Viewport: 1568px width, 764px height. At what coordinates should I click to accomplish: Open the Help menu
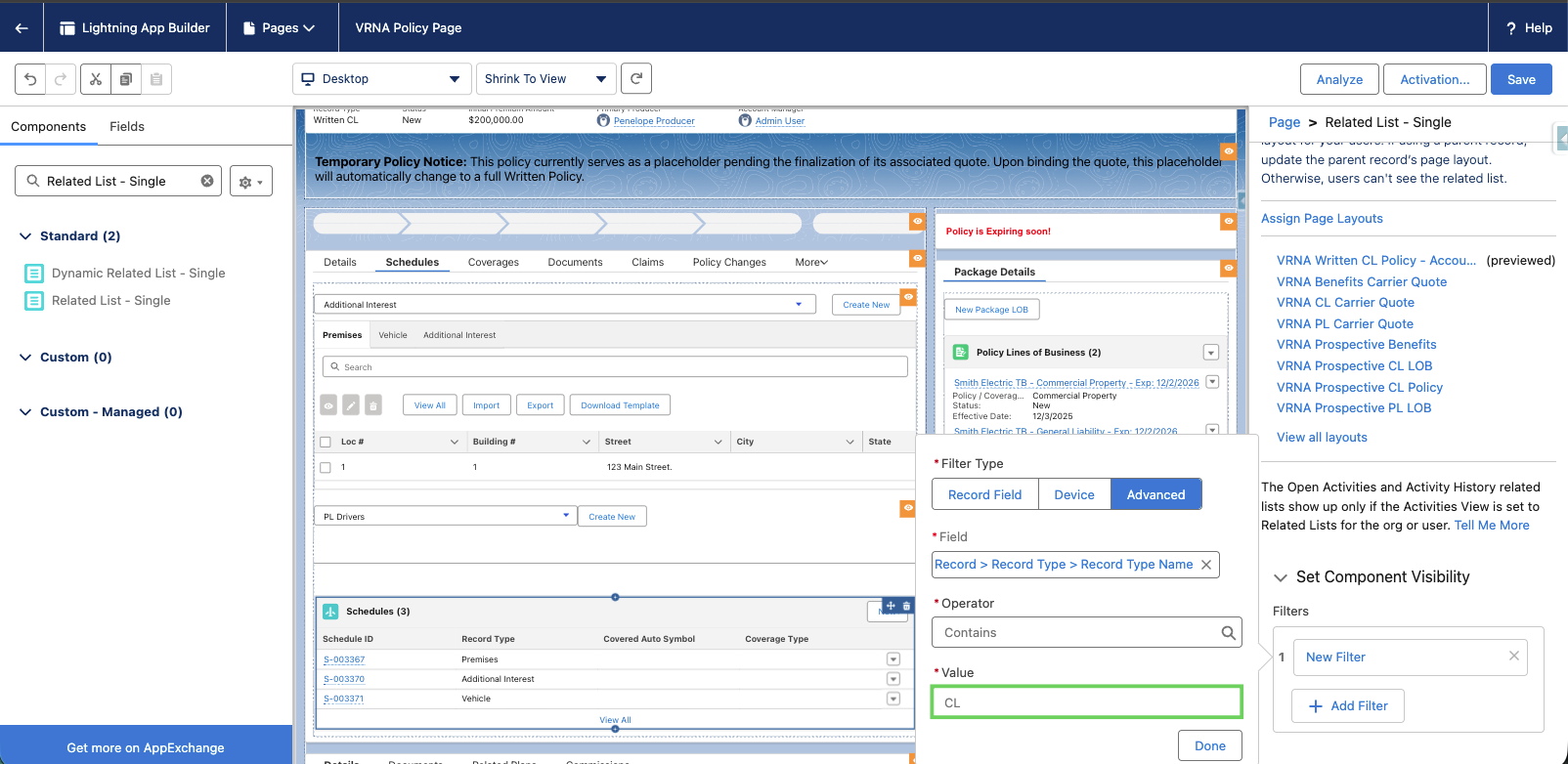click(x=1529, y=27)
